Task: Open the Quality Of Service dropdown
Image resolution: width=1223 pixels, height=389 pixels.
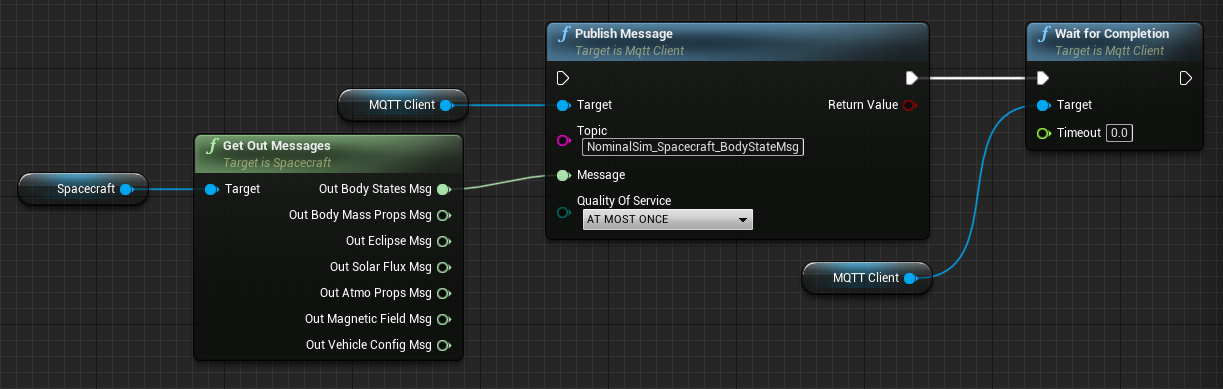Action: (x=667, y=219)
